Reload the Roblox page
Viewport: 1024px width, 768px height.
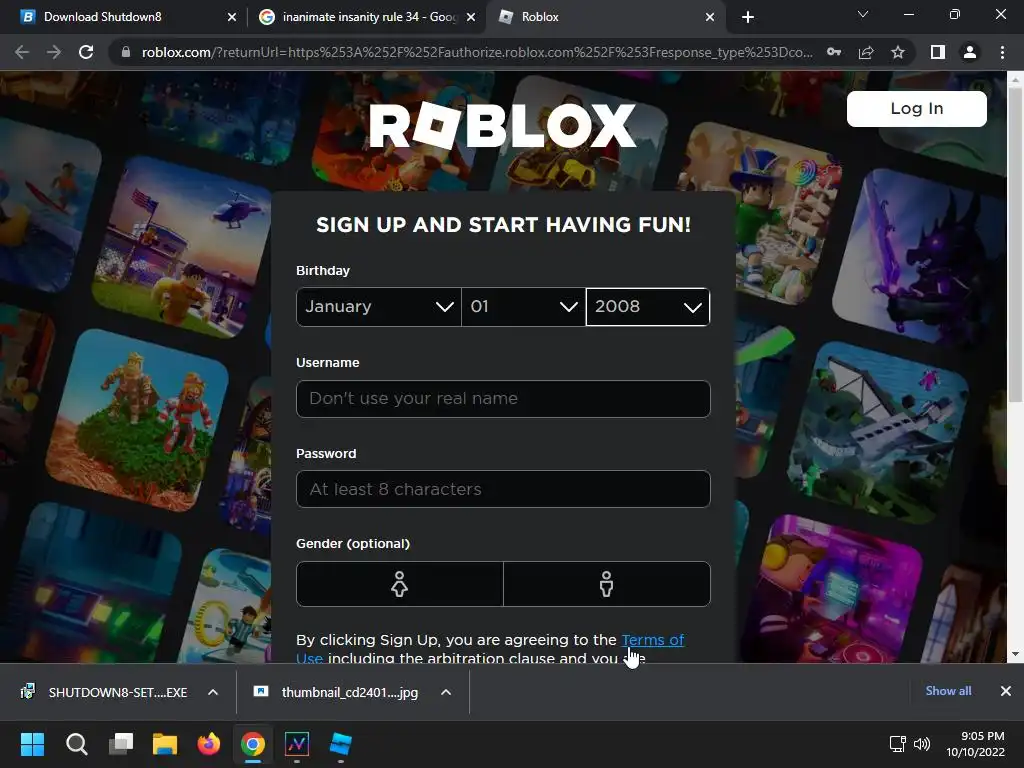tap(86, 52)
